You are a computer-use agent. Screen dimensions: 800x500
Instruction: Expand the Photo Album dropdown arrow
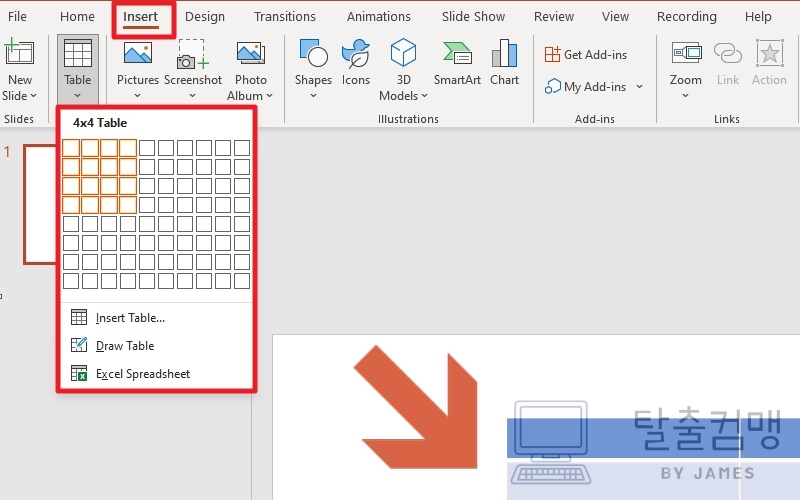[x=269, y=95]
